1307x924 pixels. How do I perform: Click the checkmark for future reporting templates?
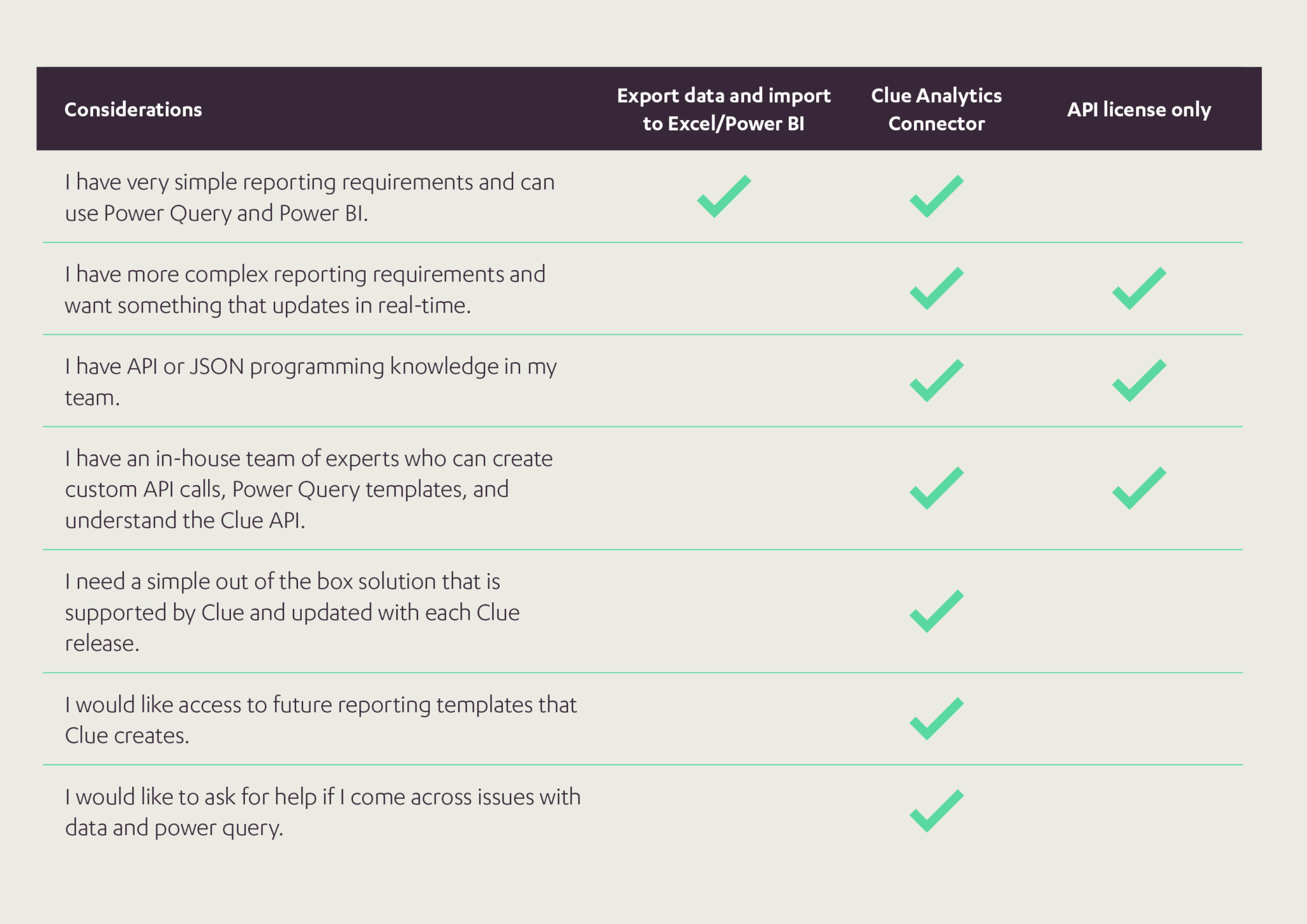click(x=936, y=719)
